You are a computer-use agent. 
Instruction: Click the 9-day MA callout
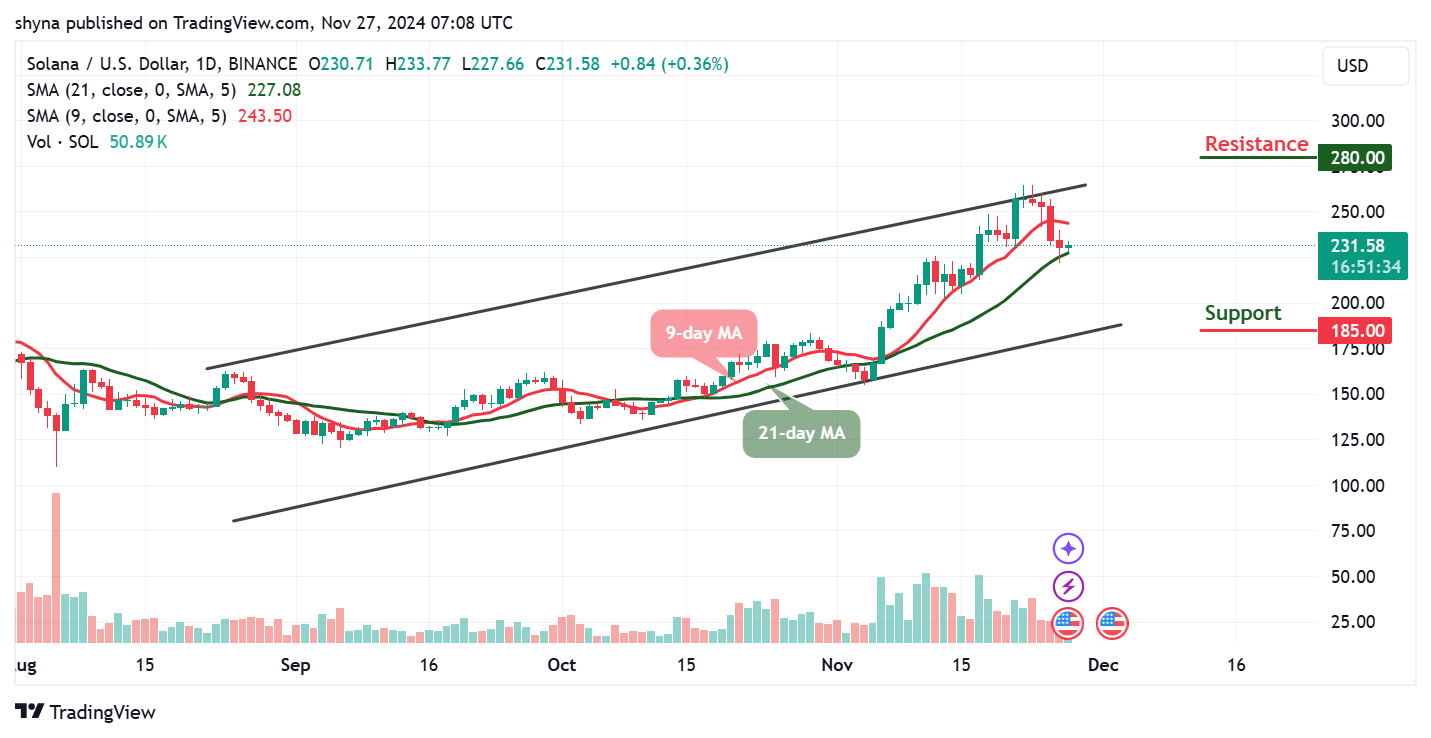[x=703, y=333]
